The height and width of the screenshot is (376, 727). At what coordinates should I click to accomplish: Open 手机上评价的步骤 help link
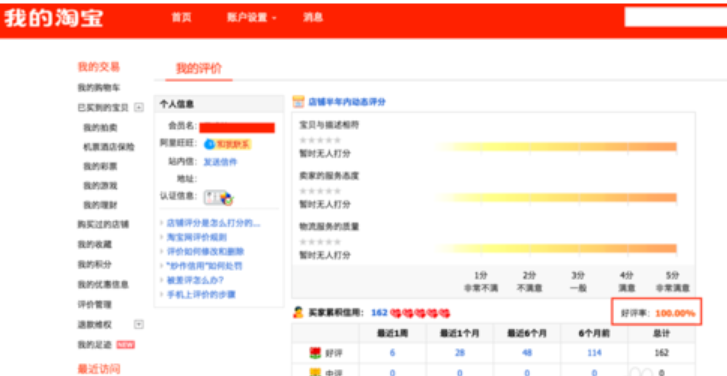pos(201,294)
